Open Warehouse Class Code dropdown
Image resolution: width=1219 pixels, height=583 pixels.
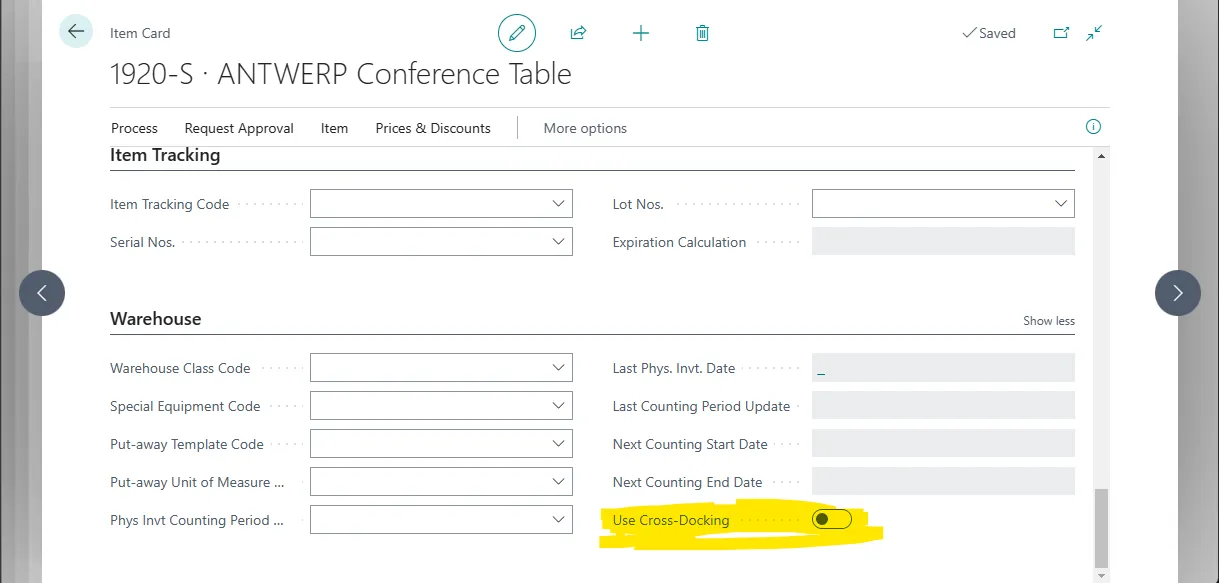tap(559, 368)
